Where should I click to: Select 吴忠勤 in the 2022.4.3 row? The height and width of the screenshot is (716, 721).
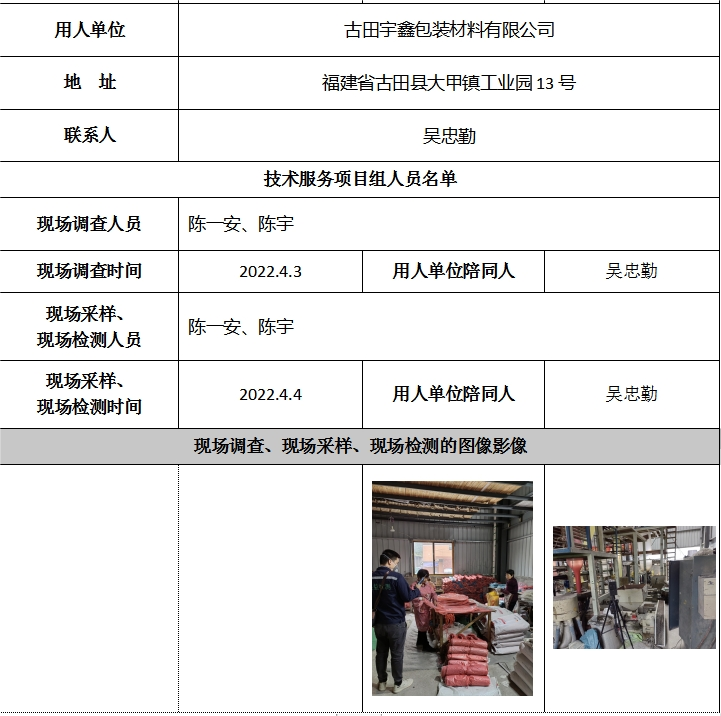tap(631, 271)
